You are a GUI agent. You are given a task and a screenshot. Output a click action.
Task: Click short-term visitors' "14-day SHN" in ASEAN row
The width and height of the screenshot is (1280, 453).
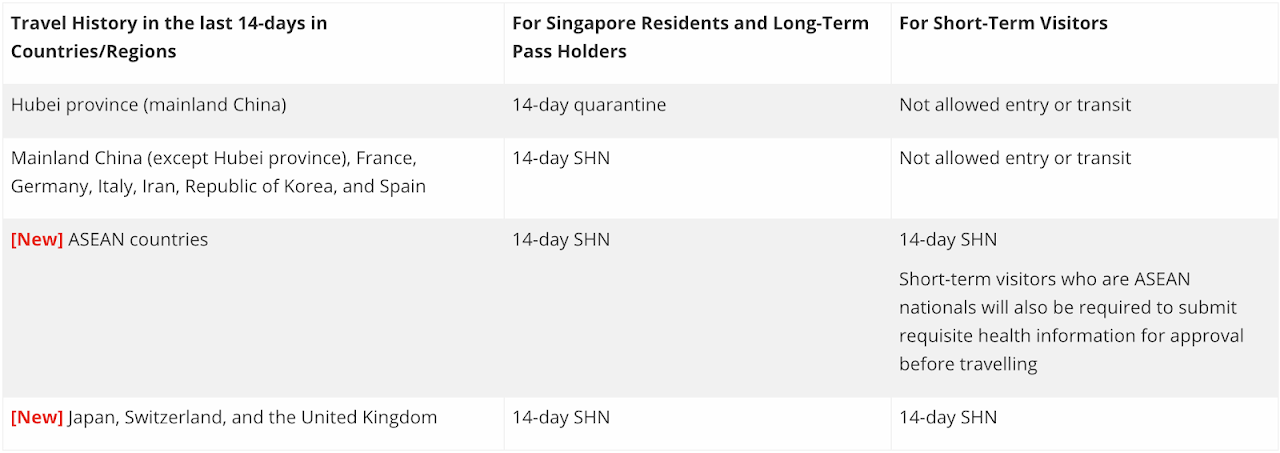(x=947, y=240)
